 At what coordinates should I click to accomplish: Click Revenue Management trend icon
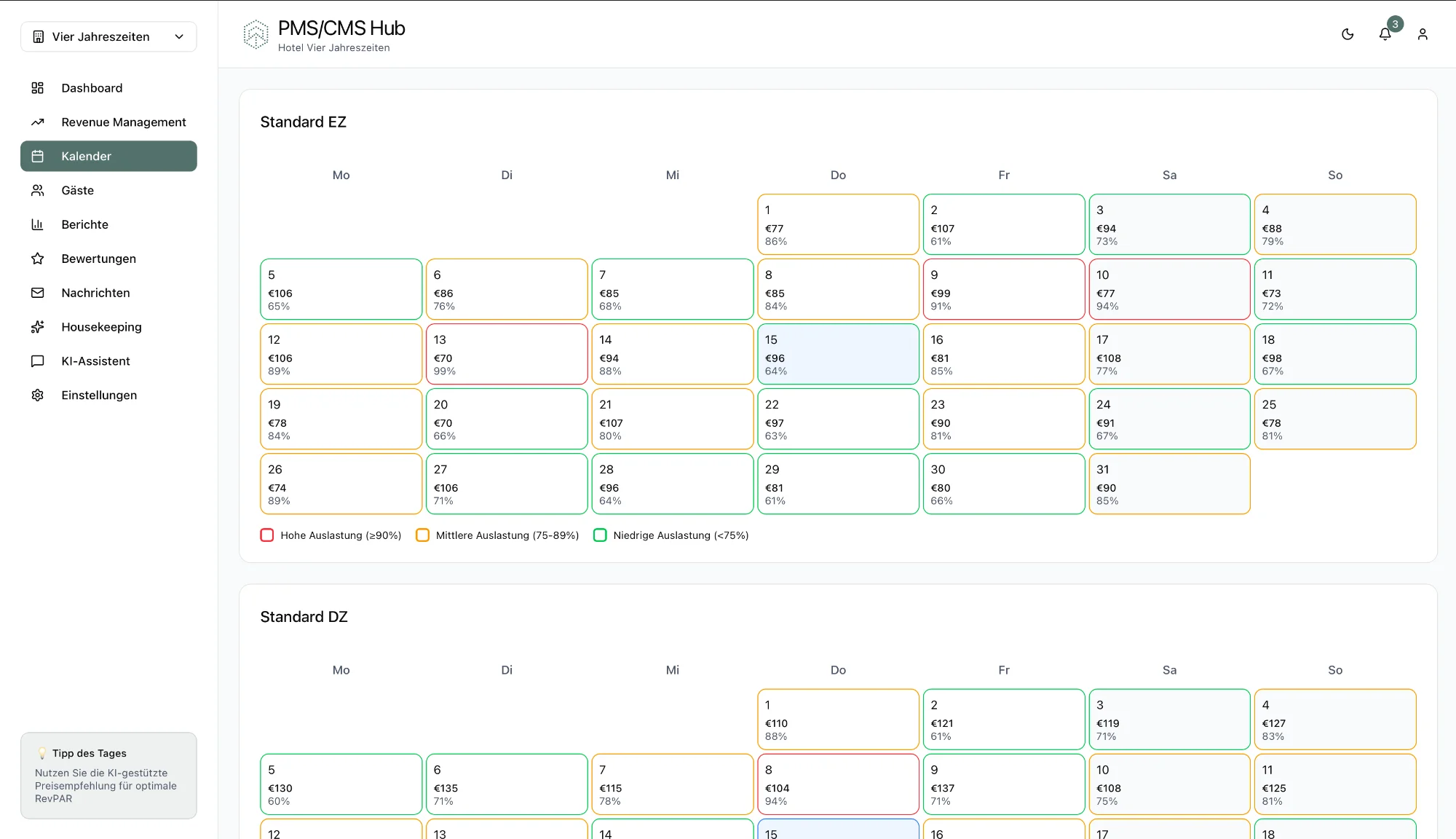click(x=38, y=122)
